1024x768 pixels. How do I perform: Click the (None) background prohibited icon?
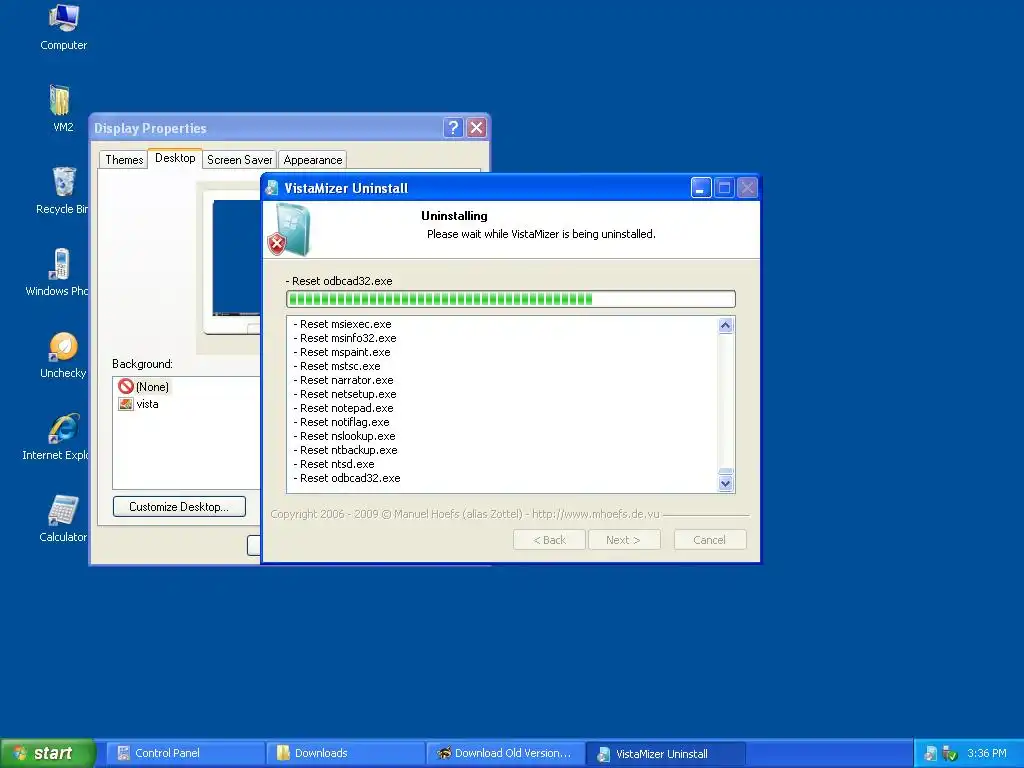[x=126, y=386]
